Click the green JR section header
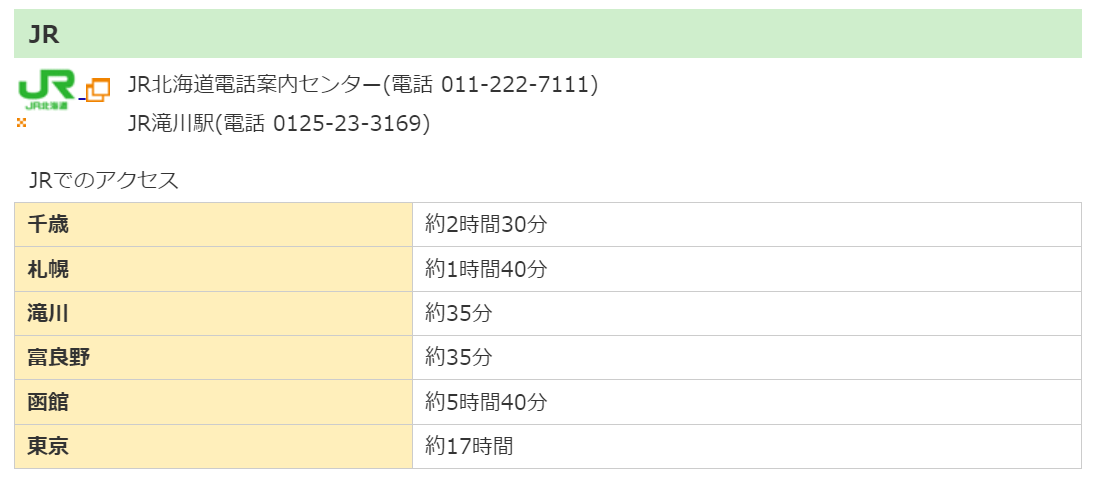1096x495 pixels. coord(547,34)
